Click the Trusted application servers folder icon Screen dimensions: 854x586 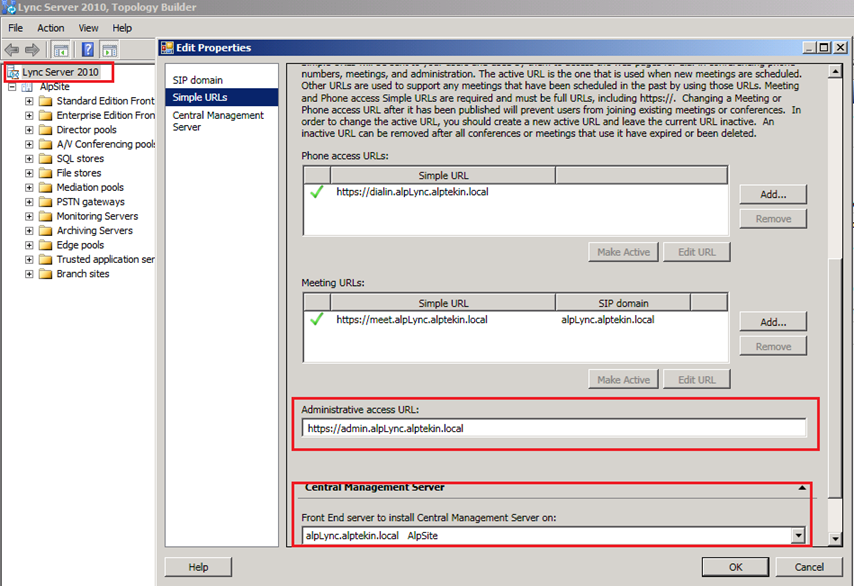point(46,260)
